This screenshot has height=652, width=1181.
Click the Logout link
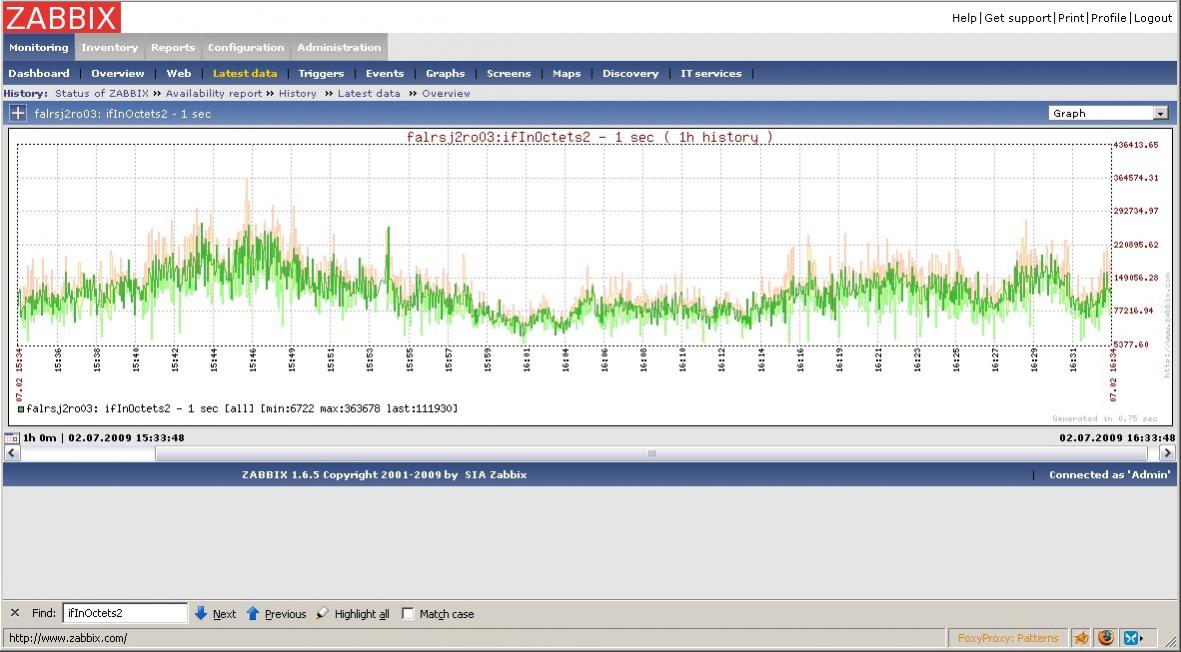click(x=1153, y=18)
